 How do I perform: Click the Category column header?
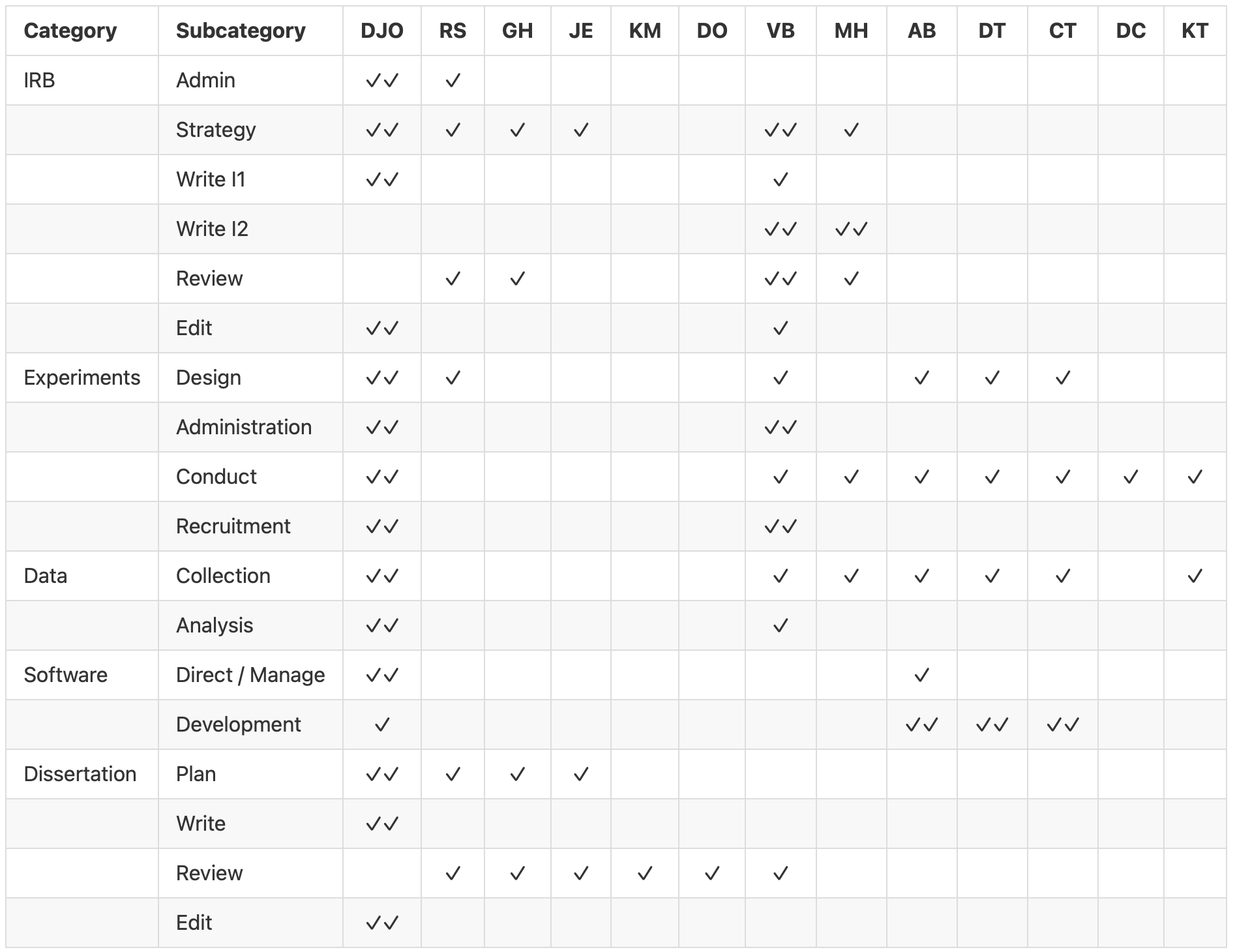tap(70, 31)
